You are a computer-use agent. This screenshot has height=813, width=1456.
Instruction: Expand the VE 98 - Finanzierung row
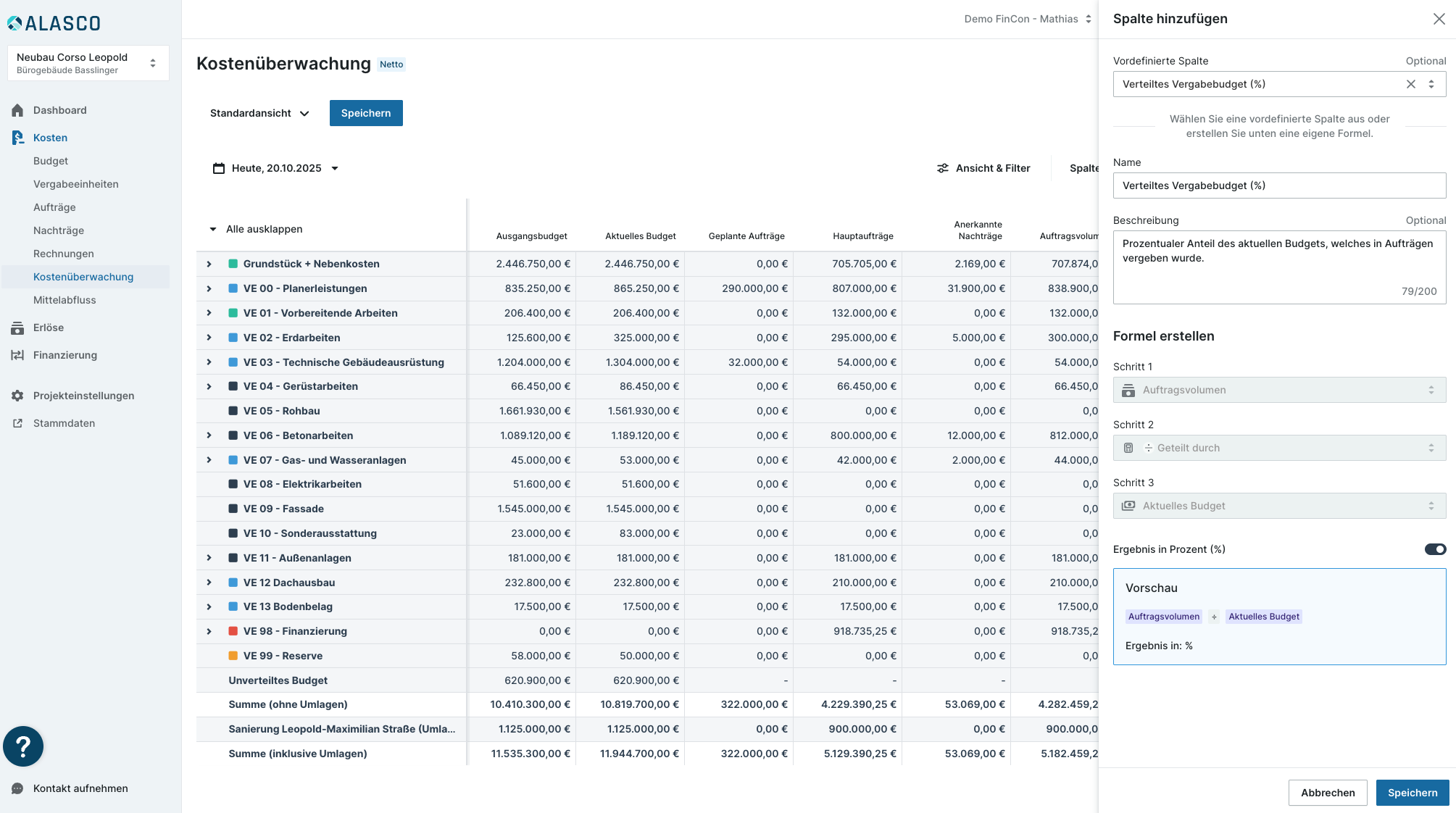[209, 631]
